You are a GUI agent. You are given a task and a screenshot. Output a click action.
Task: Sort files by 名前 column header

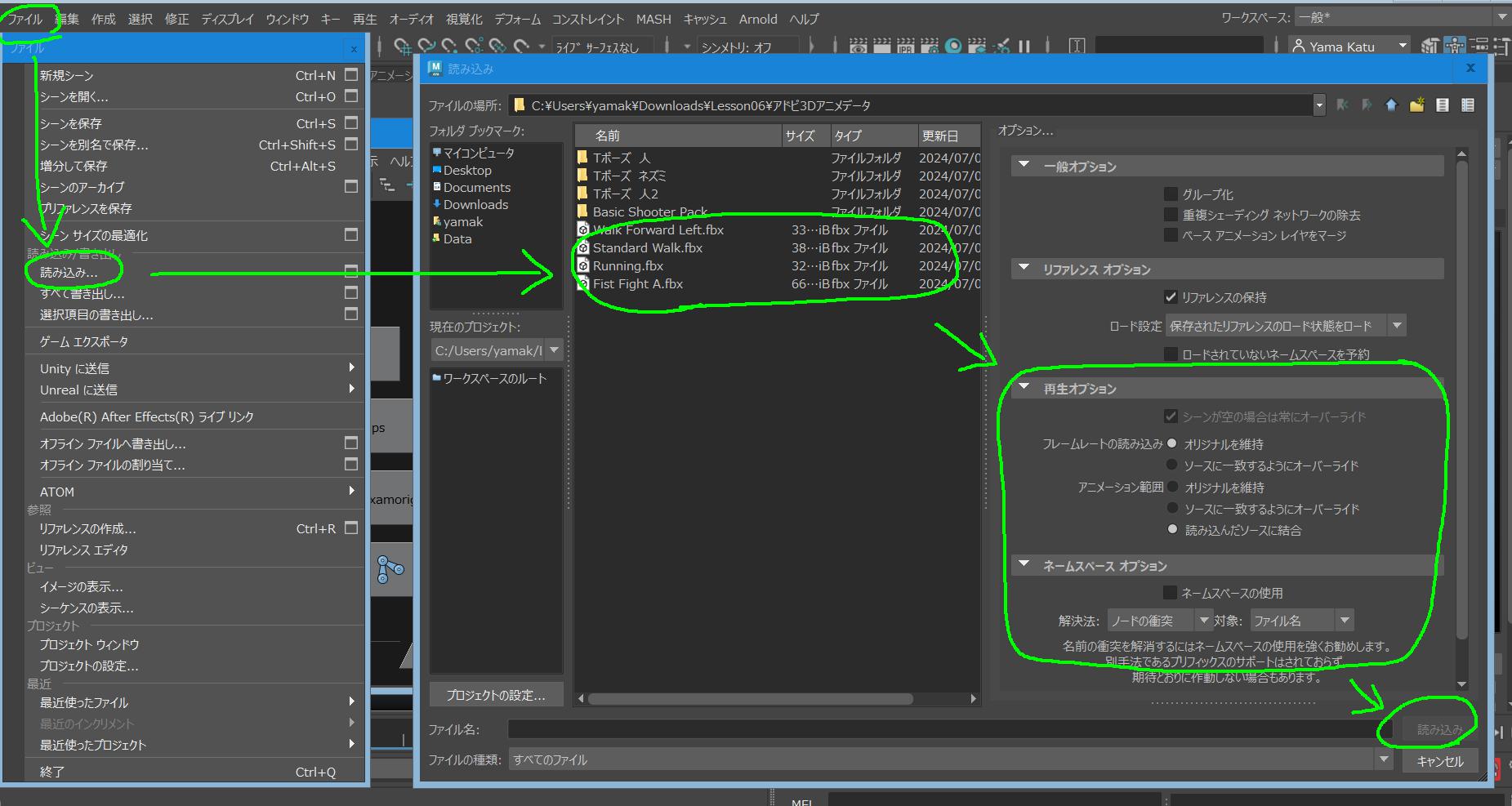pyautogui.click(x=678, y=136)
